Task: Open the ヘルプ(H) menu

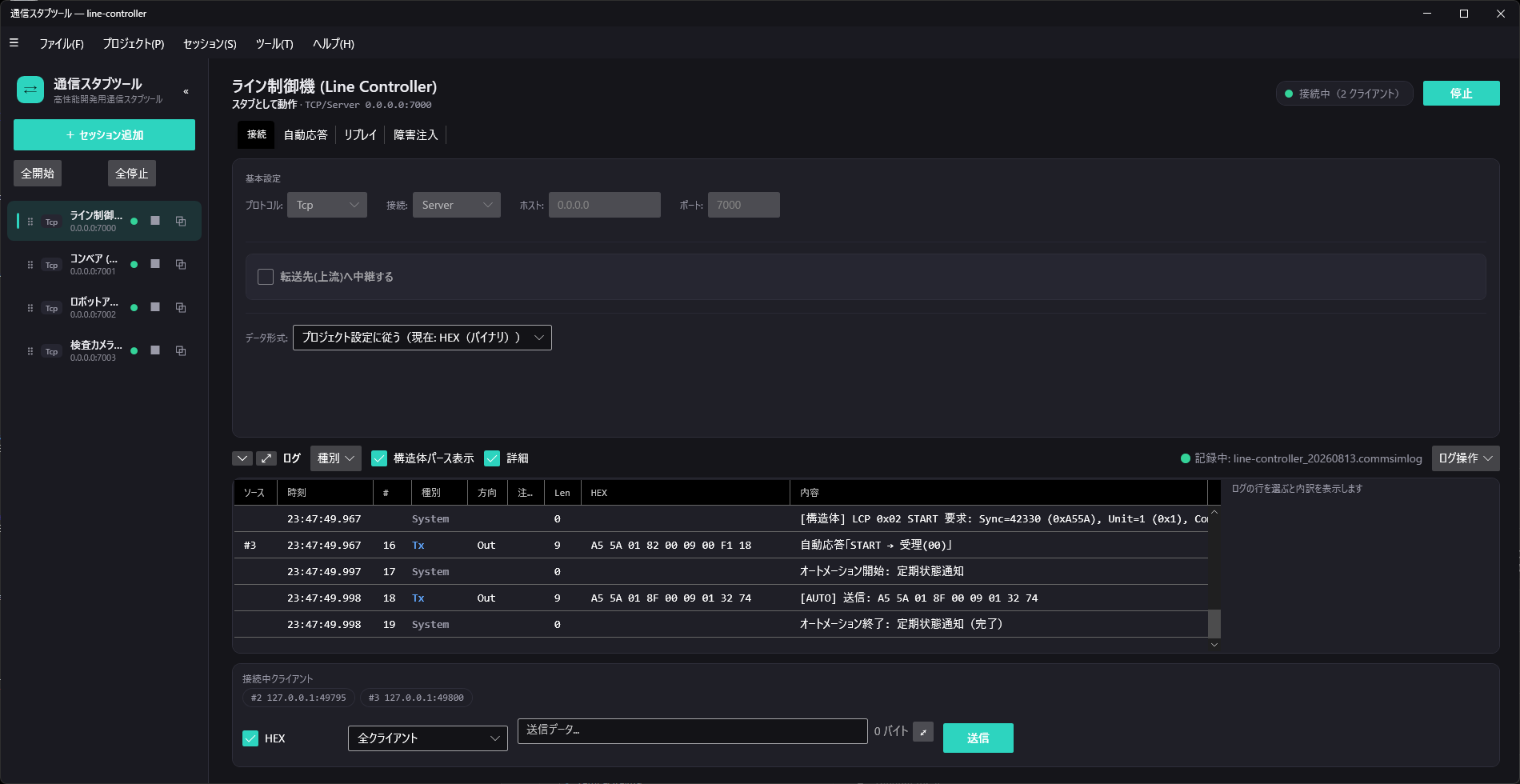Action: [x=334, y=43]
